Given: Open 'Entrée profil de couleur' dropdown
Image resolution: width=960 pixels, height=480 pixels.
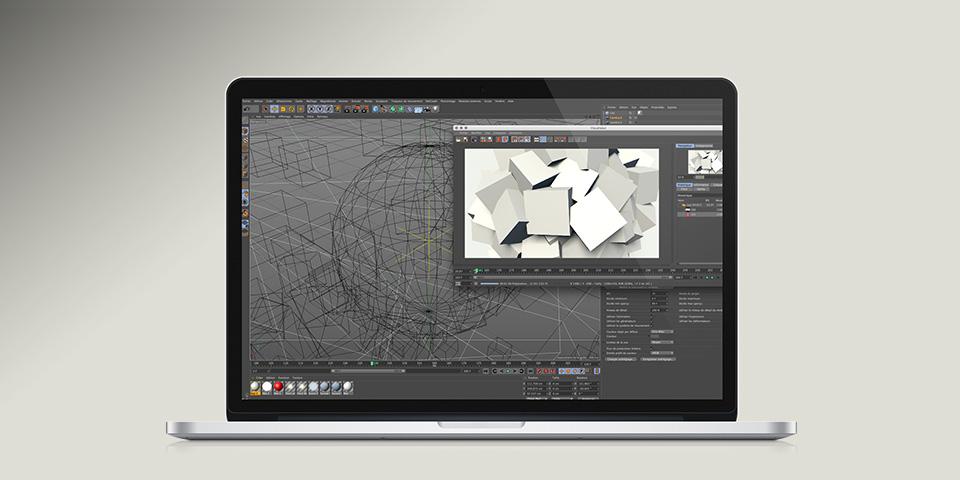Looking at the screenshot, I should (x=661, y=352).
